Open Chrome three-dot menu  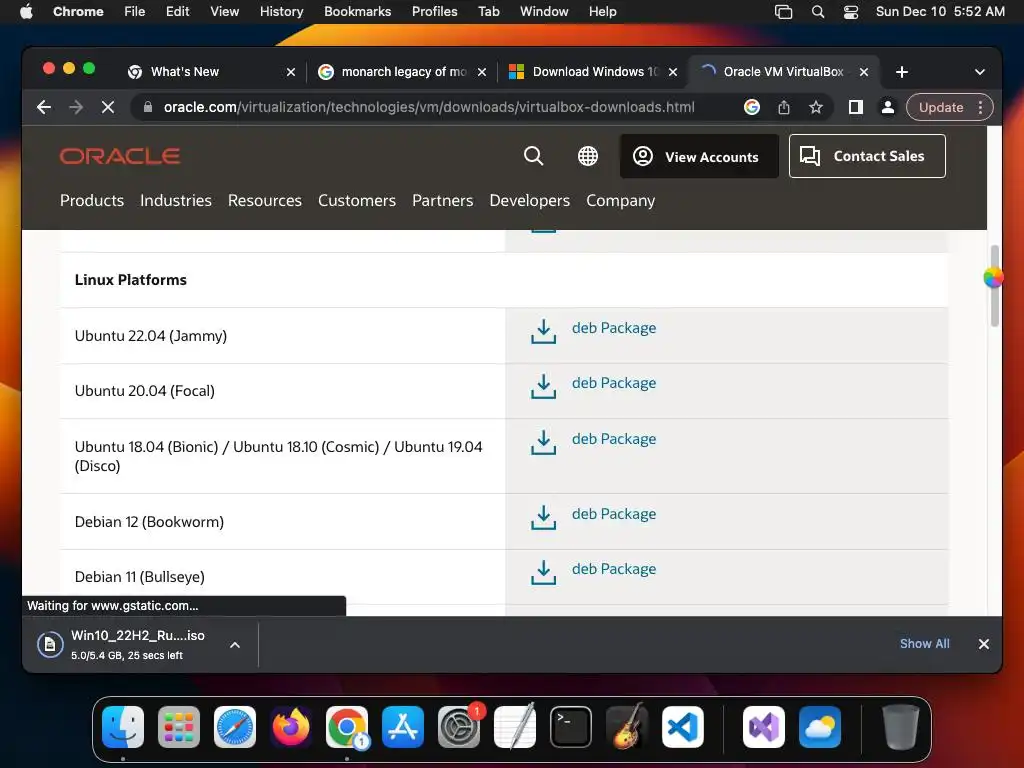pyautogui.click(x=980, y=107)
